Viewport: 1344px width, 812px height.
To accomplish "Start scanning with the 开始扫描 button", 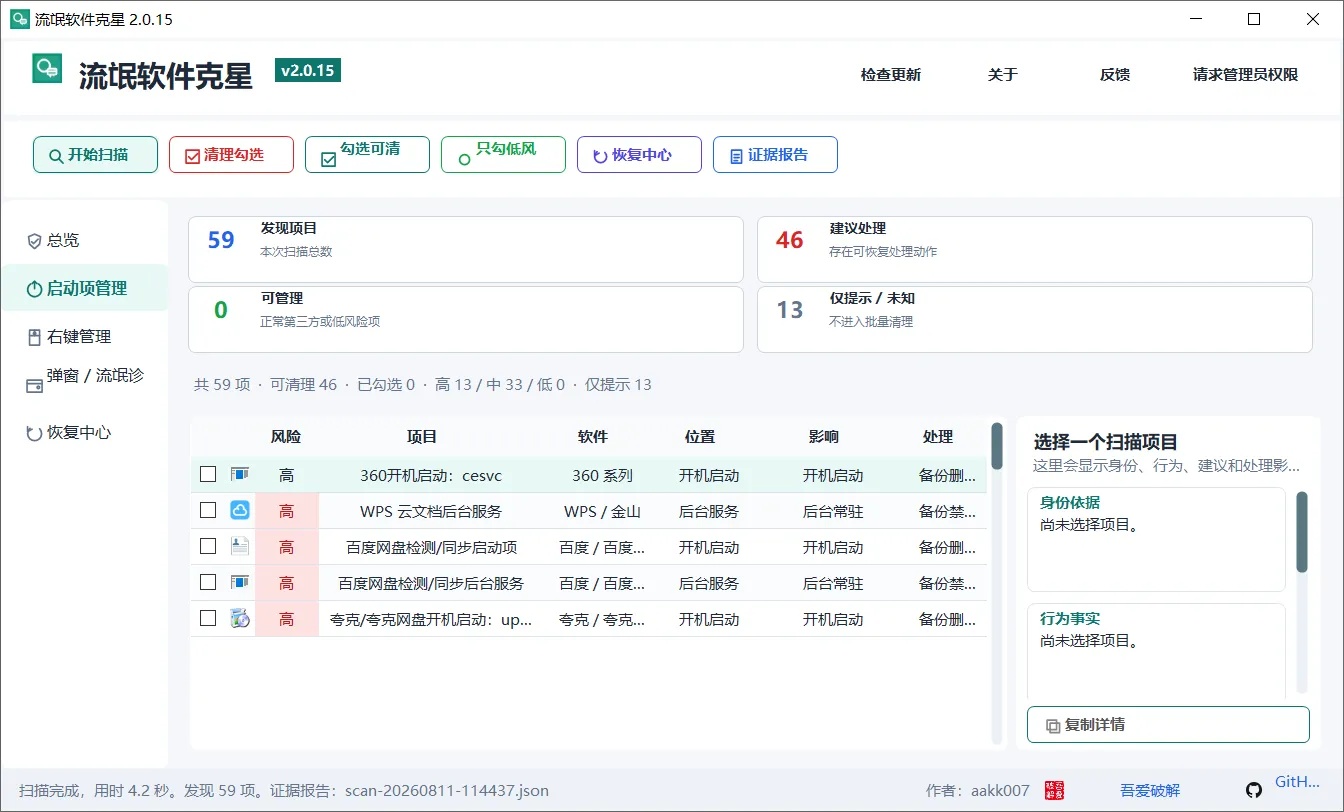I will click(x=95, y=155).
